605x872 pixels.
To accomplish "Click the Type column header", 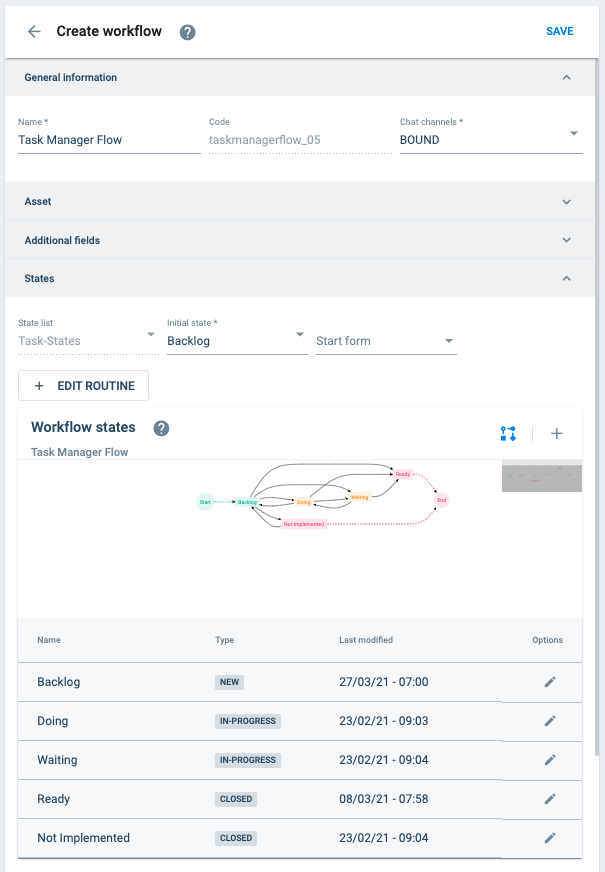I will coord(225,640).
